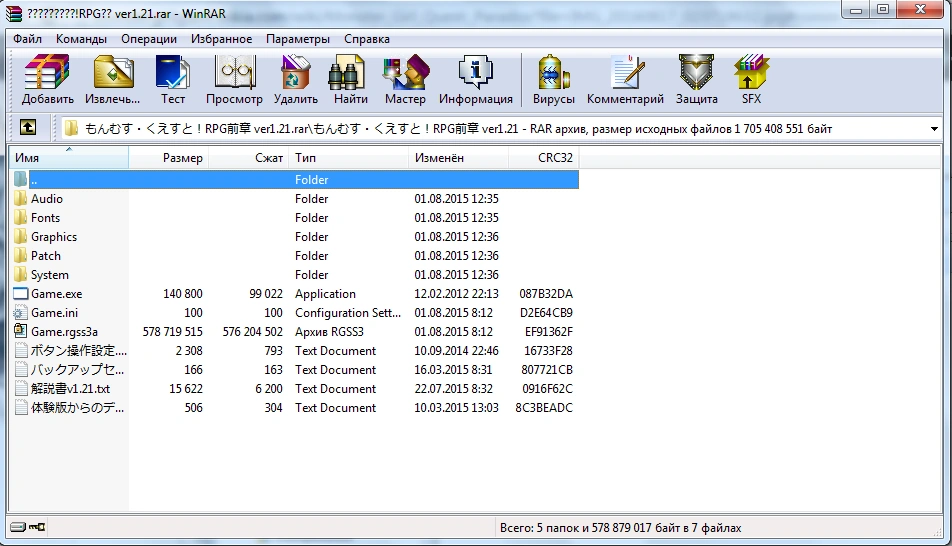
Task: Select the System folder icon
Action: [x=21, y=274]
